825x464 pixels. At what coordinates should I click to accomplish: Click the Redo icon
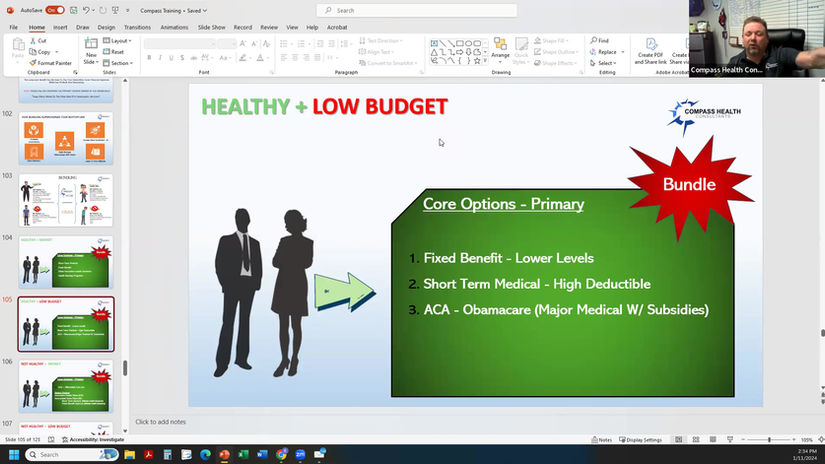pyautogui.click(x=103, y=11)
